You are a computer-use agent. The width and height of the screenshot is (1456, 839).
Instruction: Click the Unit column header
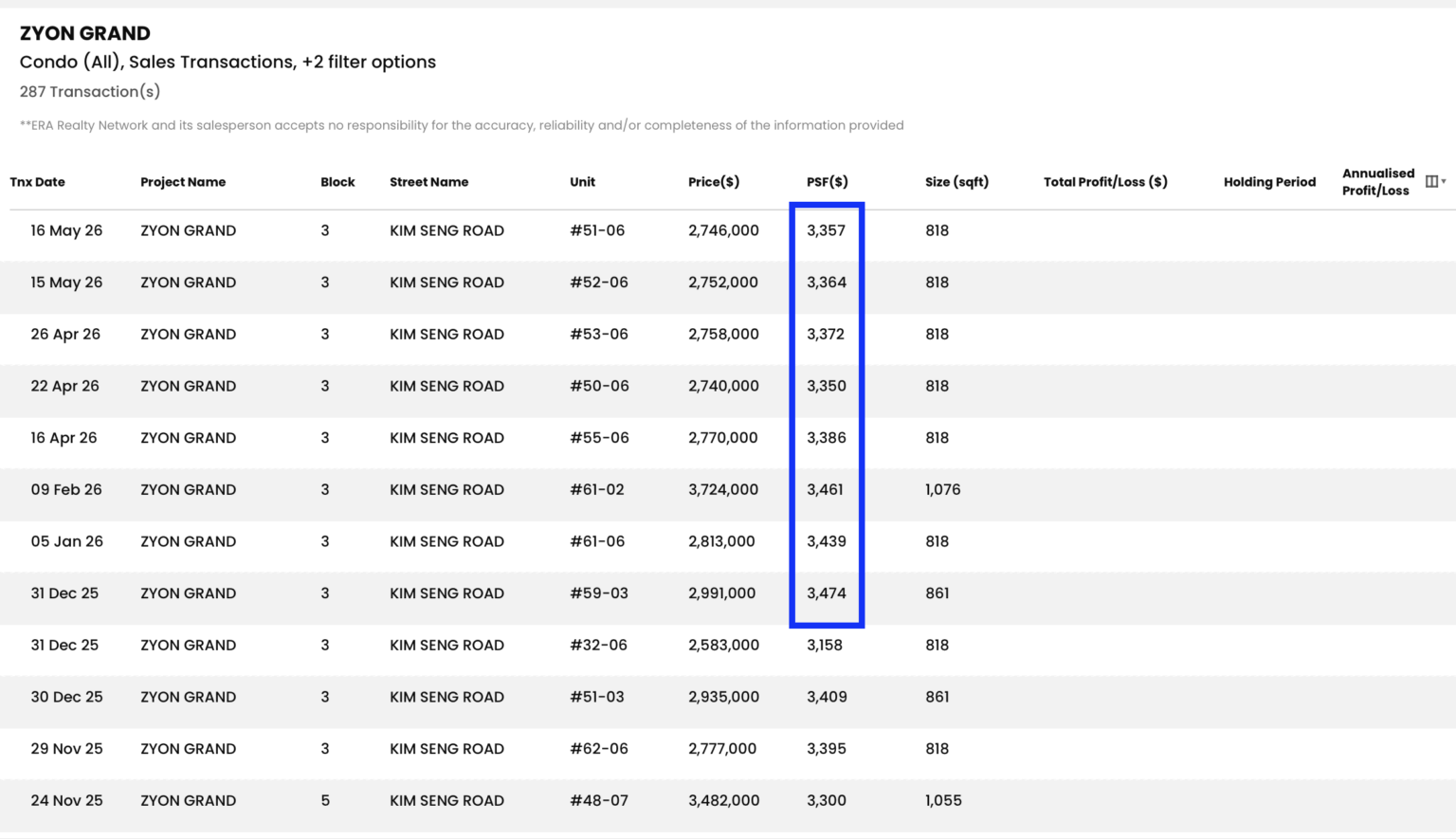(582, 182)
